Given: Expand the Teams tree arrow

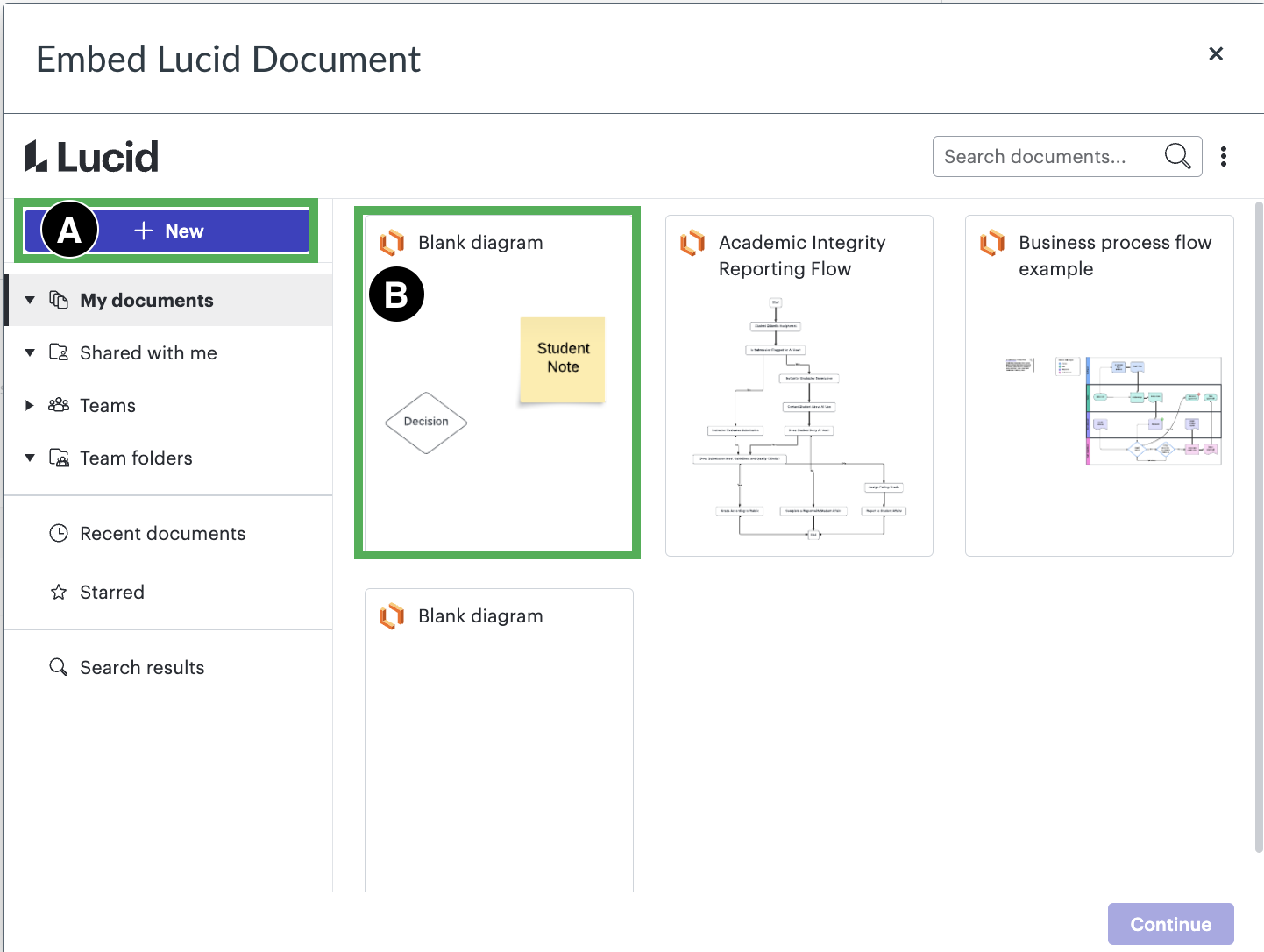Looking at the screenshot, I should (x=30, y=405).
